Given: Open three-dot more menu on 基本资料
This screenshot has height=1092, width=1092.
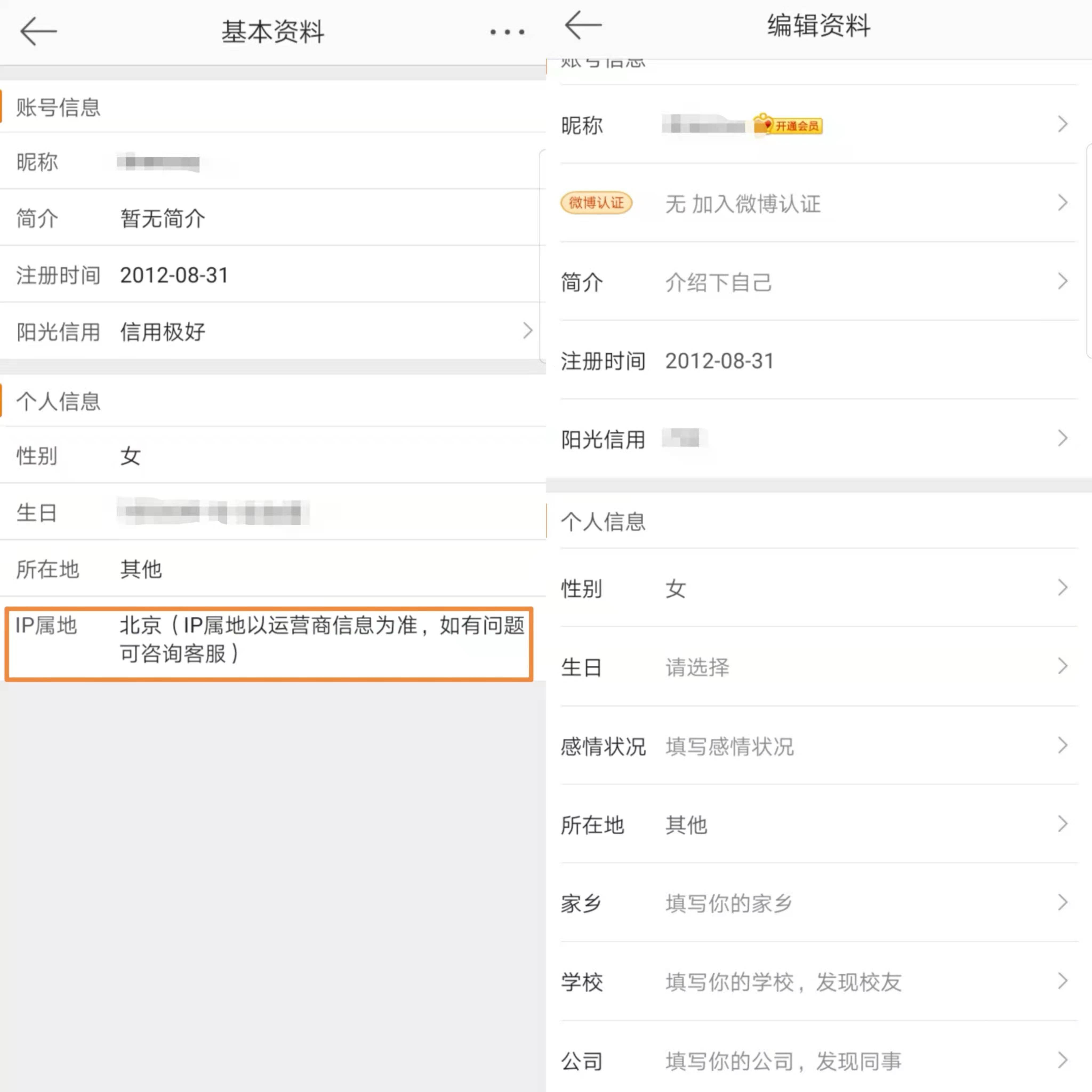Looking at the screenshot, I should coord(507,32).
